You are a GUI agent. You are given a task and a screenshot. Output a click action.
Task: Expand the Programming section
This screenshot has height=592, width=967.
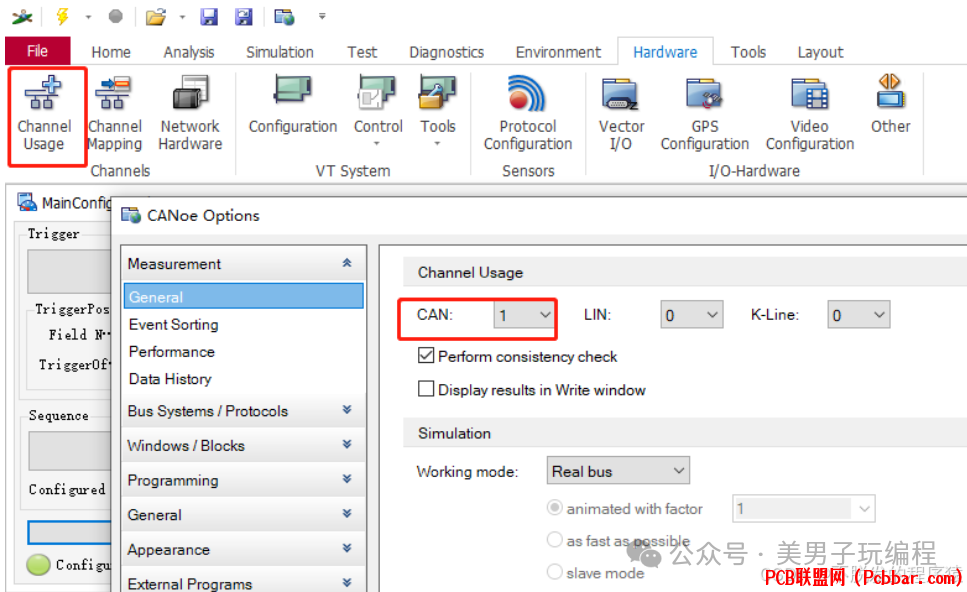[347, 479]
